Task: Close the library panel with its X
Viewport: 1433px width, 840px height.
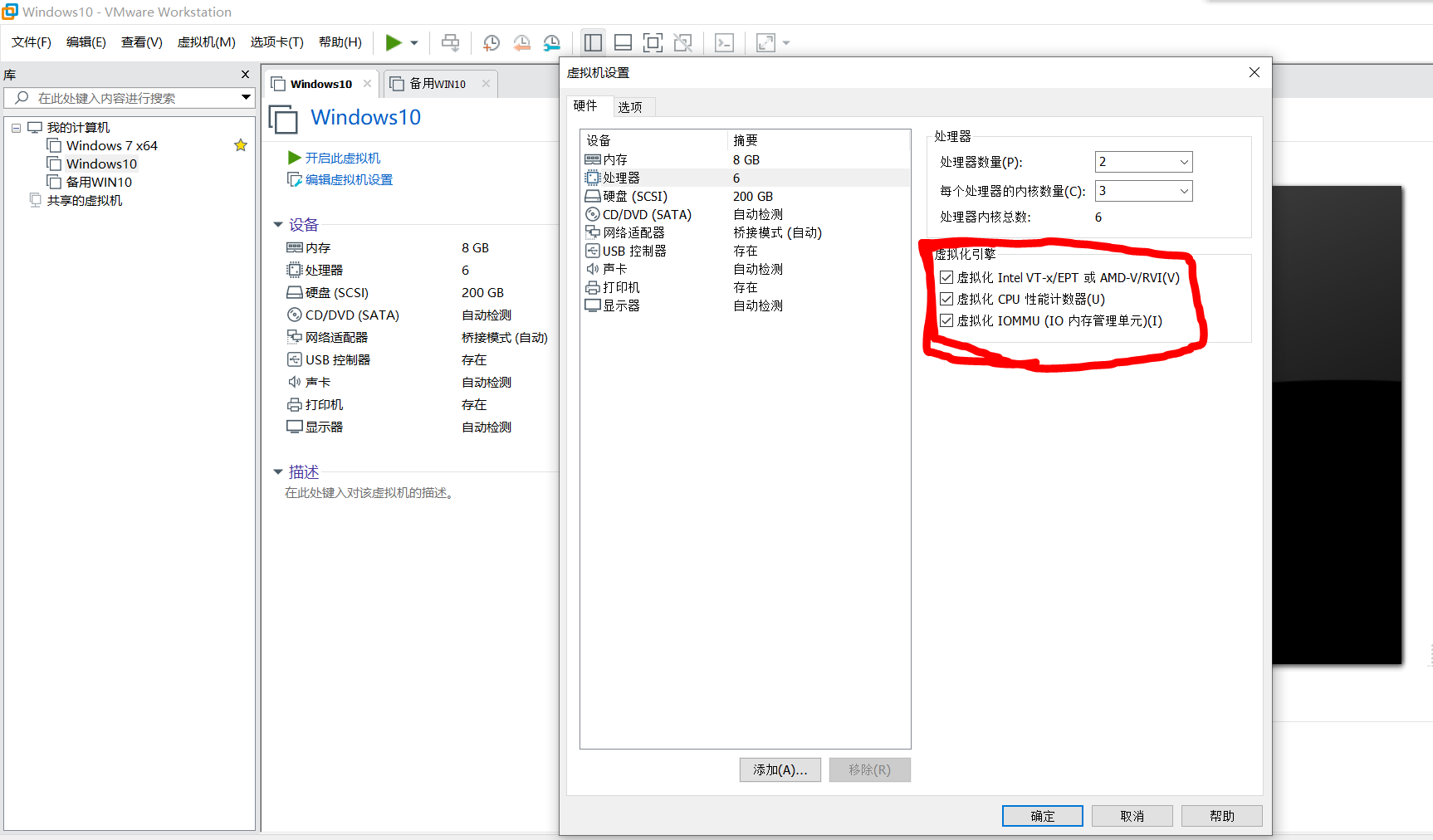Action: pyautogui.click(x=245, y=75)
